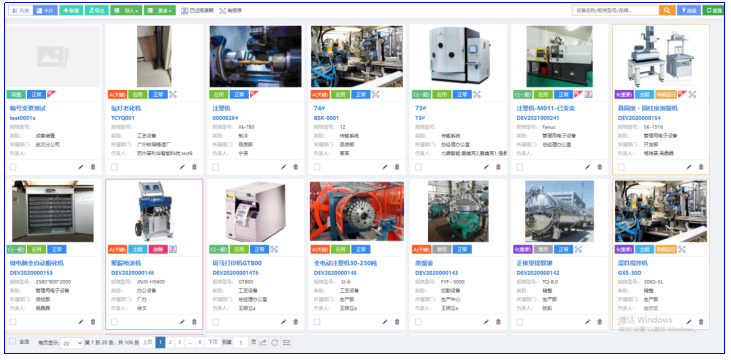Click the orange search magnifier button
Image resolution: width=731 pixels, height=360 pixels.
click(667, 10)
